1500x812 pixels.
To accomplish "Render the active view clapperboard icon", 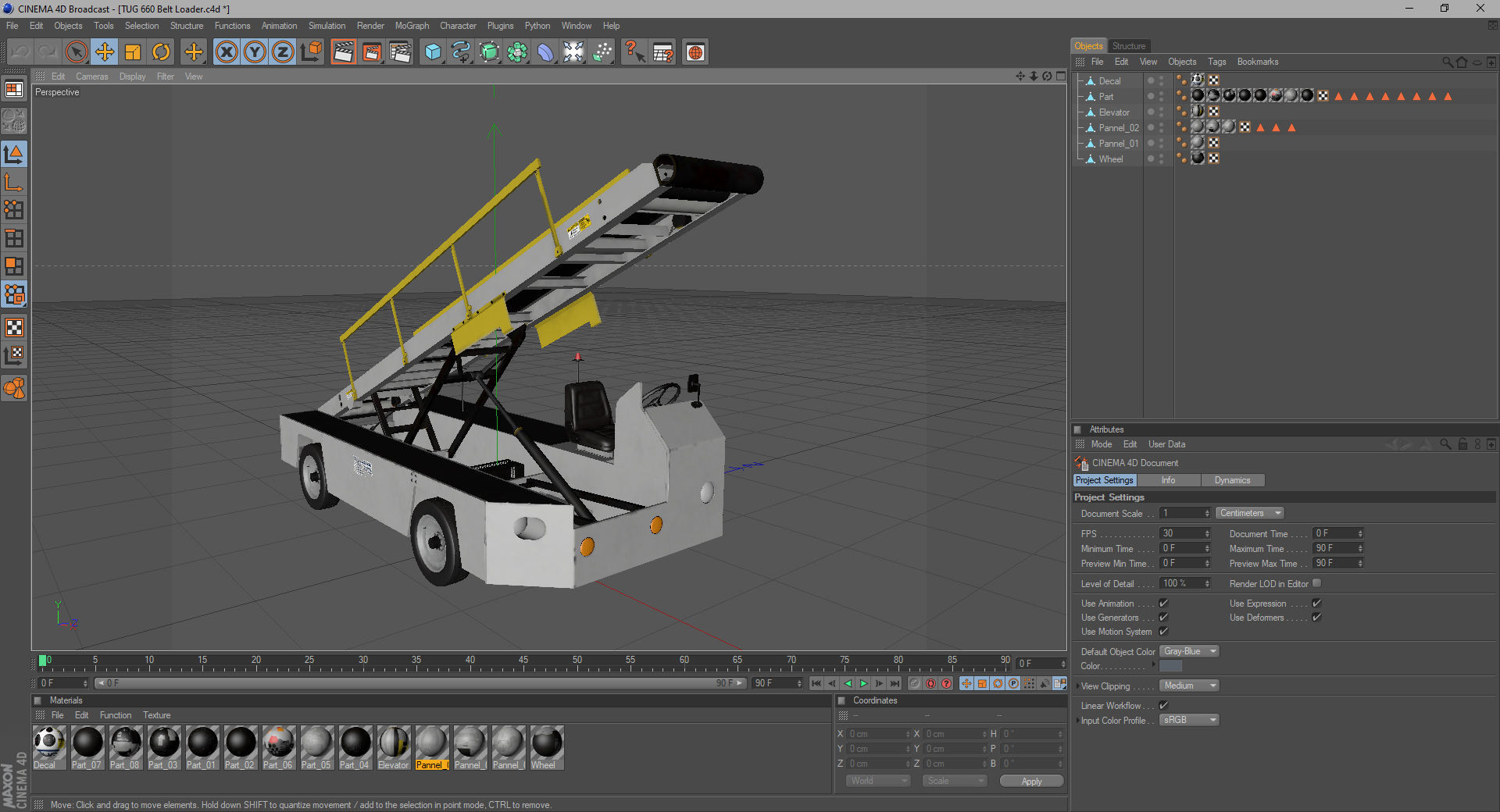I will click(343, 52).
